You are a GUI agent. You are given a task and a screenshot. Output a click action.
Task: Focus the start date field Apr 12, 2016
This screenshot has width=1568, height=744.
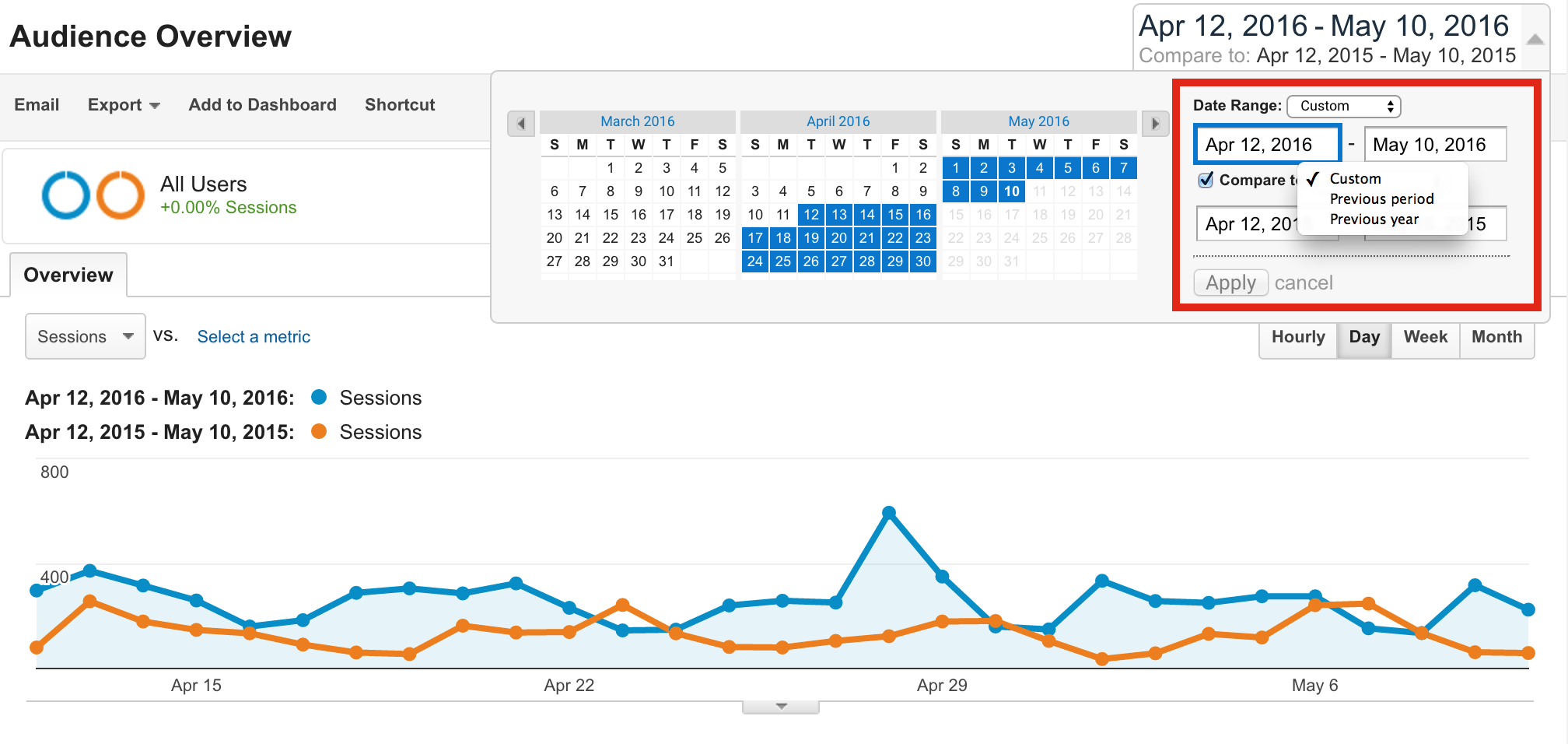(1268, 145)
